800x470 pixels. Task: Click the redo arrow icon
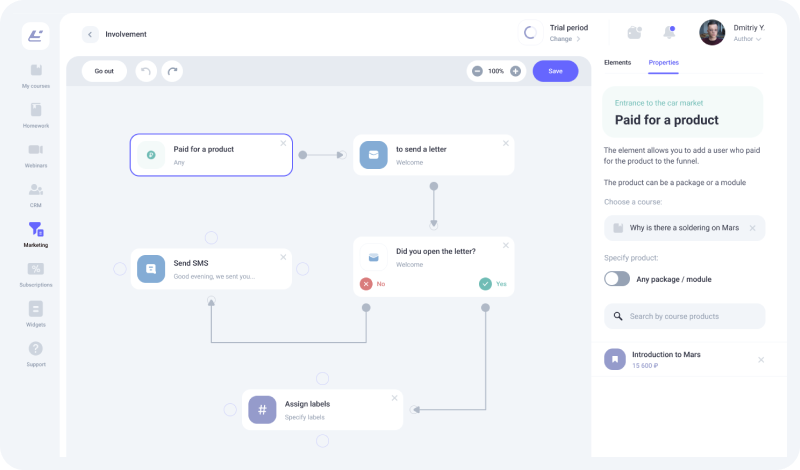pos(173,71)
